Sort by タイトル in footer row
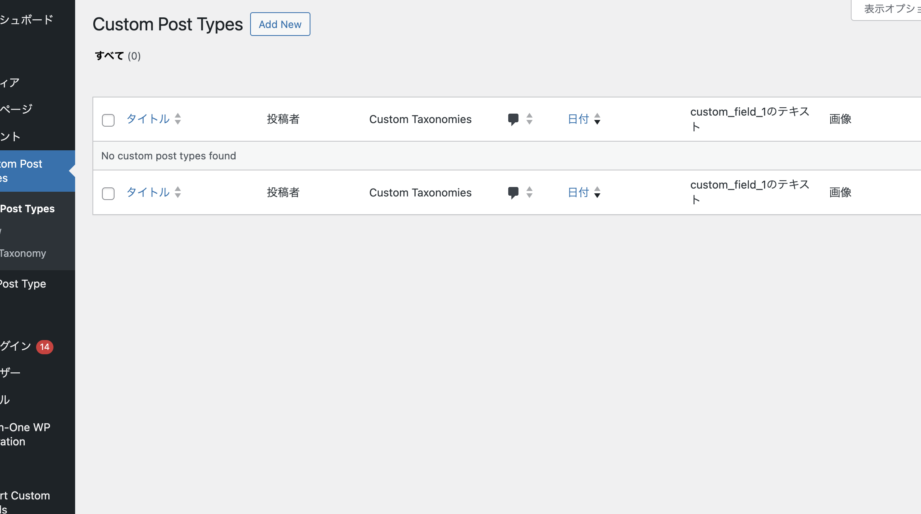 [x=148, y=192]
